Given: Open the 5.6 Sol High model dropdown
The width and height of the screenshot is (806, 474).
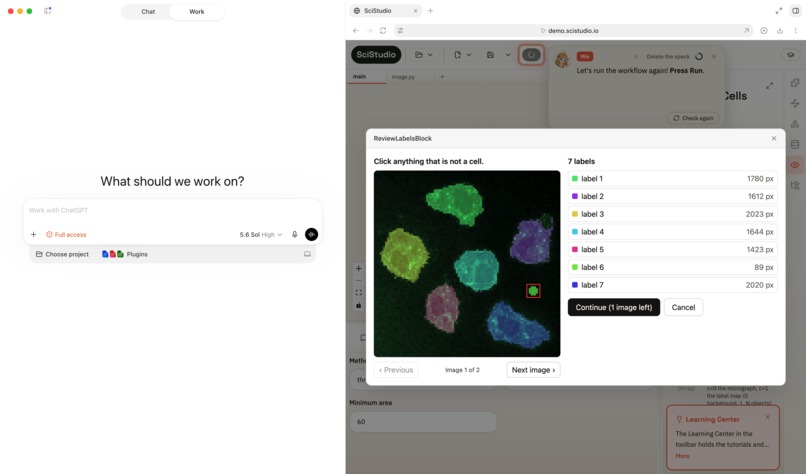Looking at the screenshot, I should 261,234.
